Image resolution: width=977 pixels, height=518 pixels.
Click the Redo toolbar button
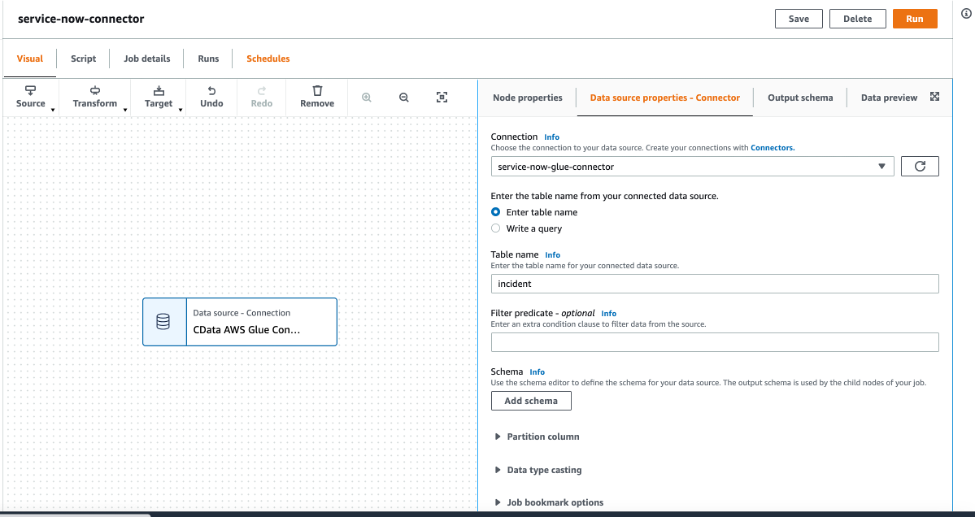pos(262,97)
